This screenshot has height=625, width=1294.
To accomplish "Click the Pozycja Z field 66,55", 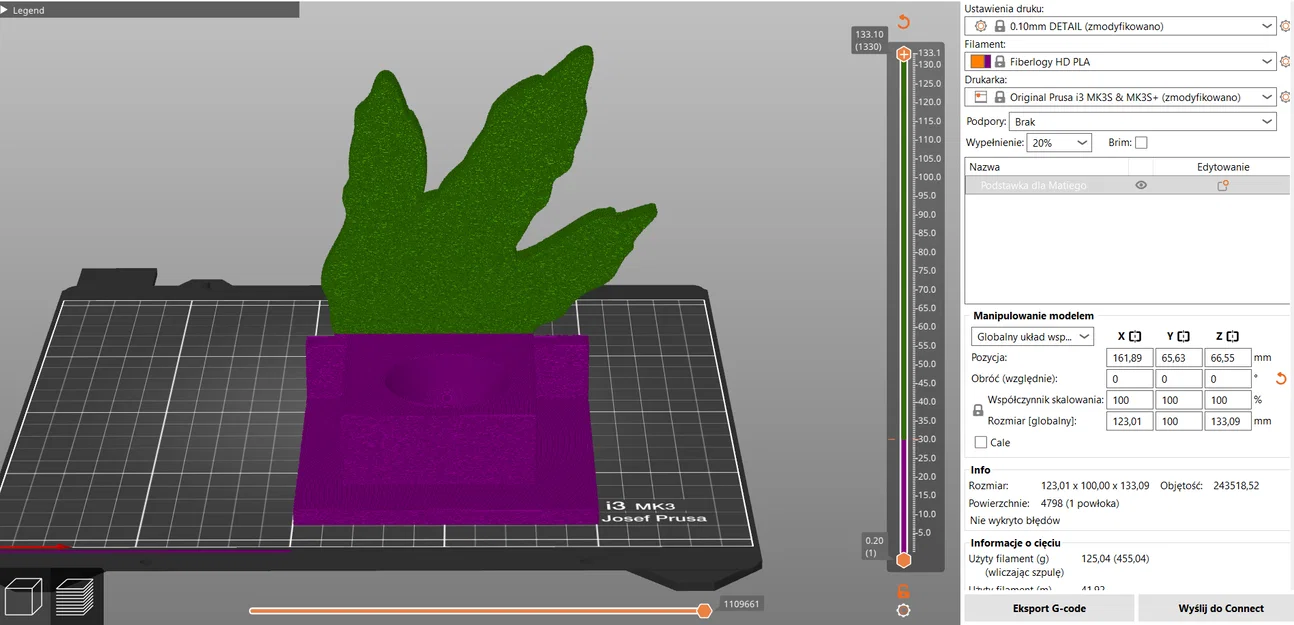I will point(1228,358).
